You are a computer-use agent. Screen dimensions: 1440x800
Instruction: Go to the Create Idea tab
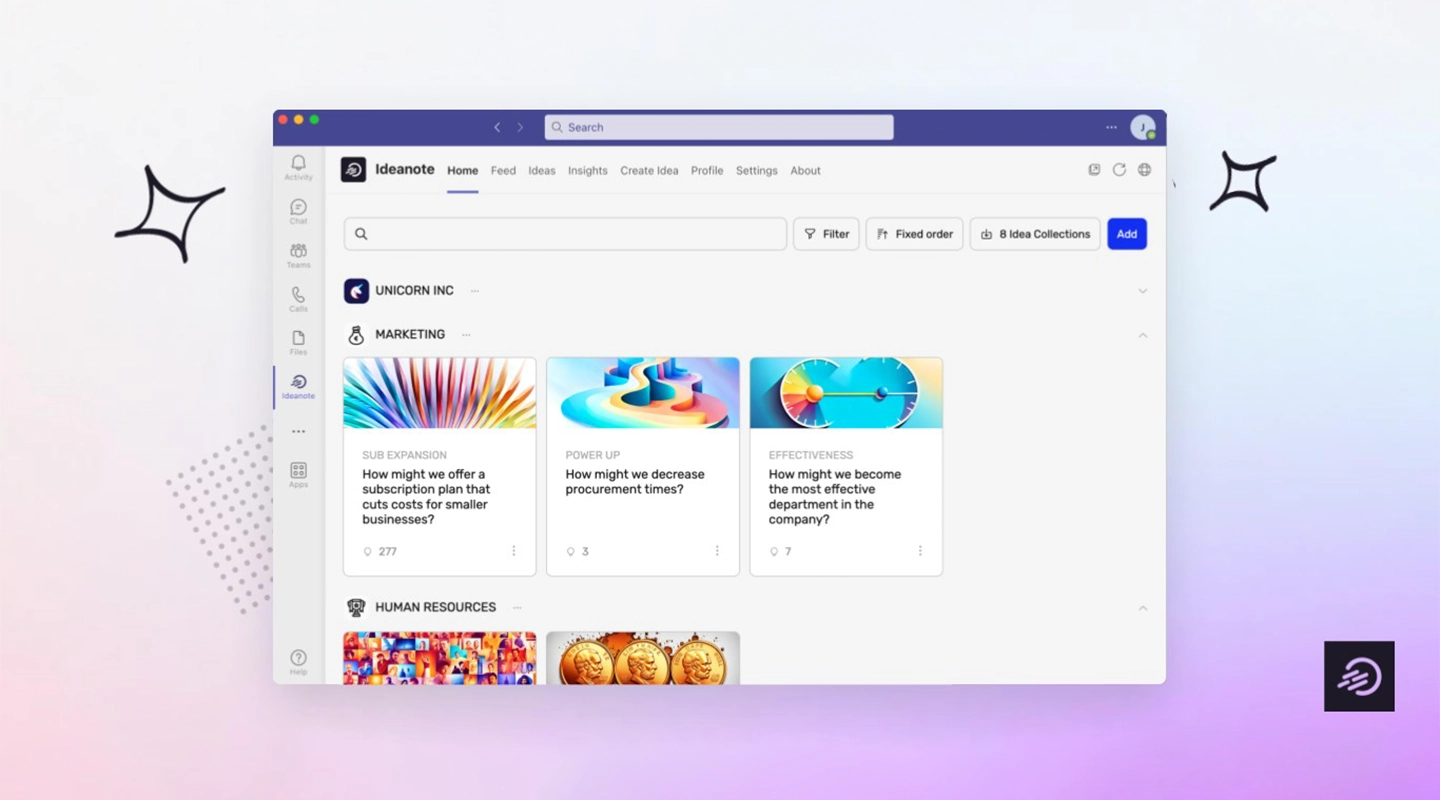pos(649,171)
